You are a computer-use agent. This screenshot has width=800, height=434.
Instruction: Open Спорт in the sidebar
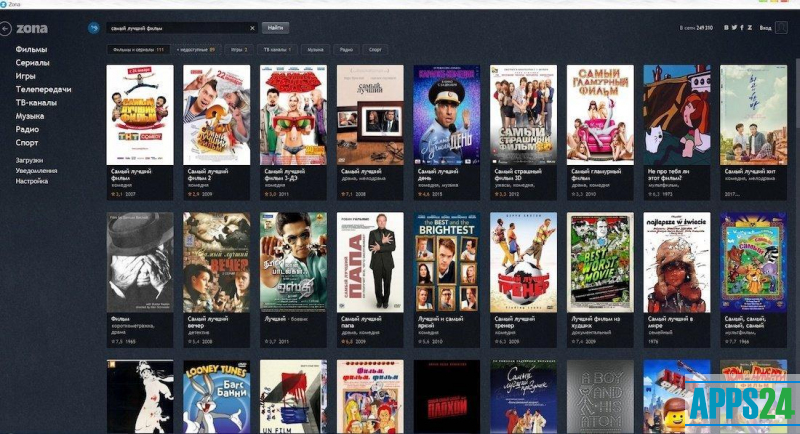[x=27, y=142]
